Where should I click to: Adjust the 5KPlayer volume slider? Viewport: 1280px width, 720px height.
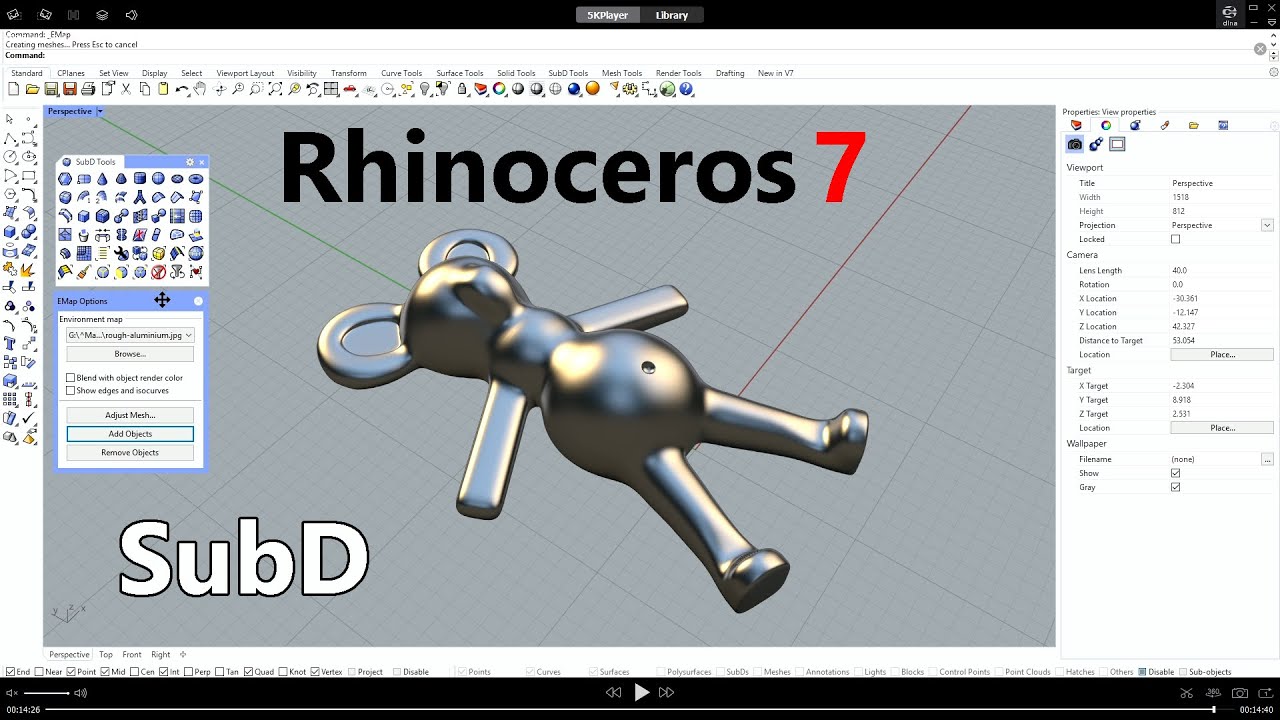pyautogui.click(x=47, y=693)
